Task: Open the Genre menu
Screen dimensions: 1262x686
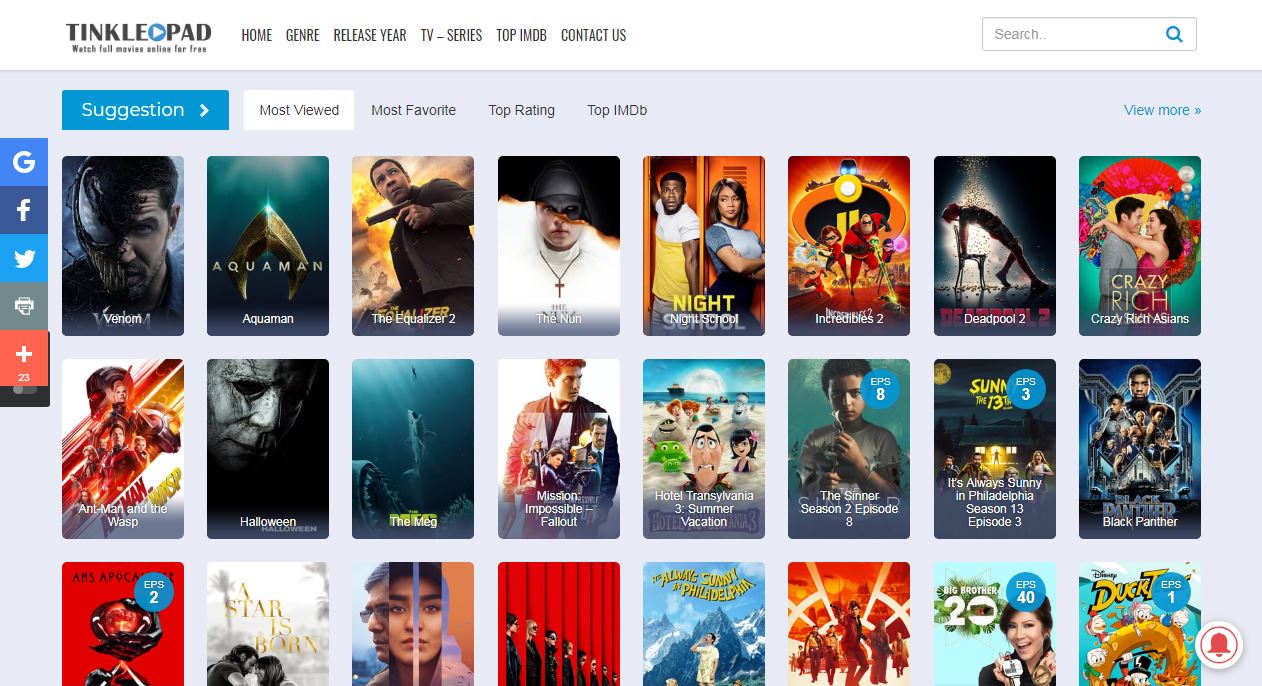Action: [303, 35]
